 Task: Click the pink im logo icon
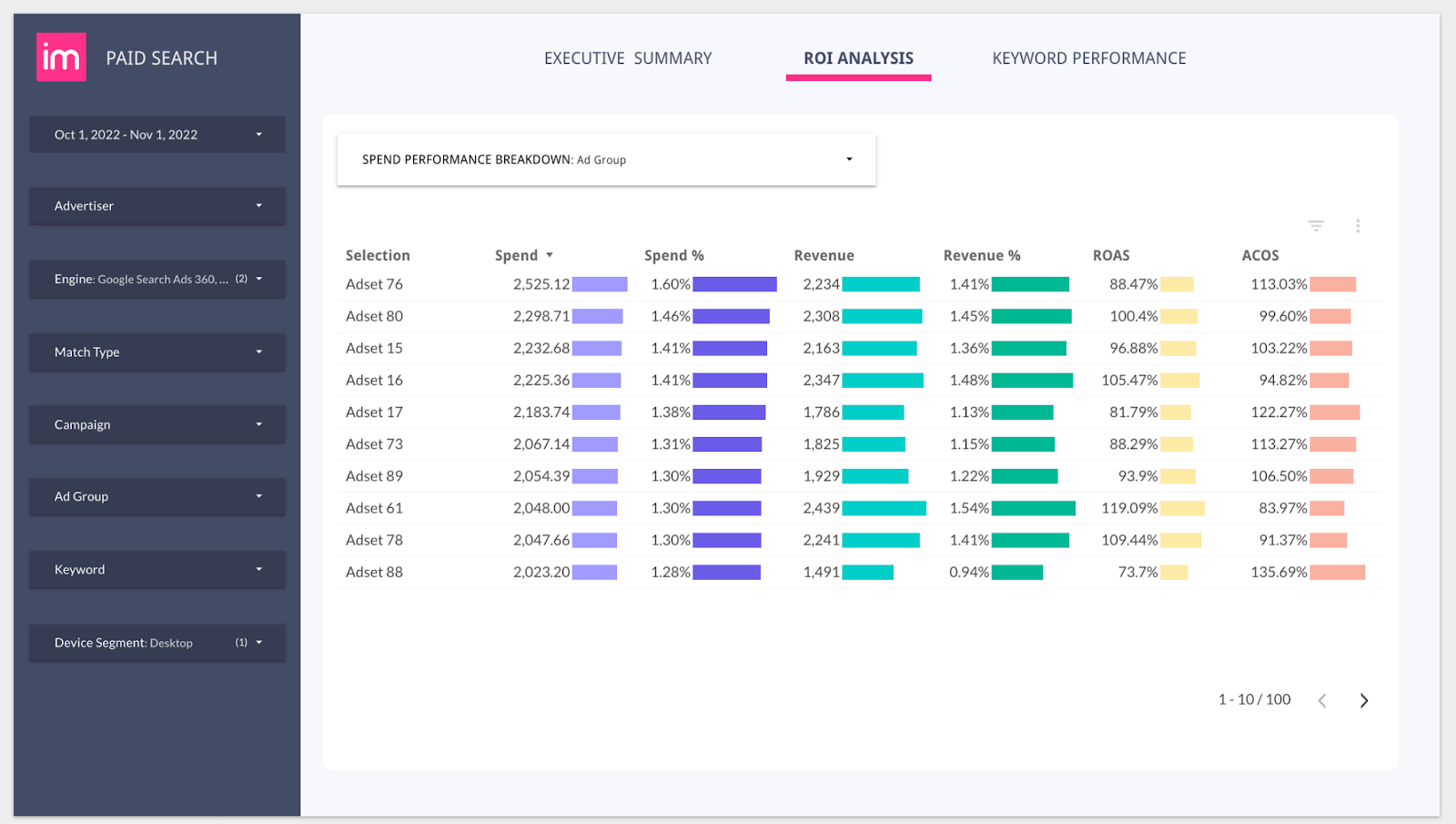click(x=61, y=57)
